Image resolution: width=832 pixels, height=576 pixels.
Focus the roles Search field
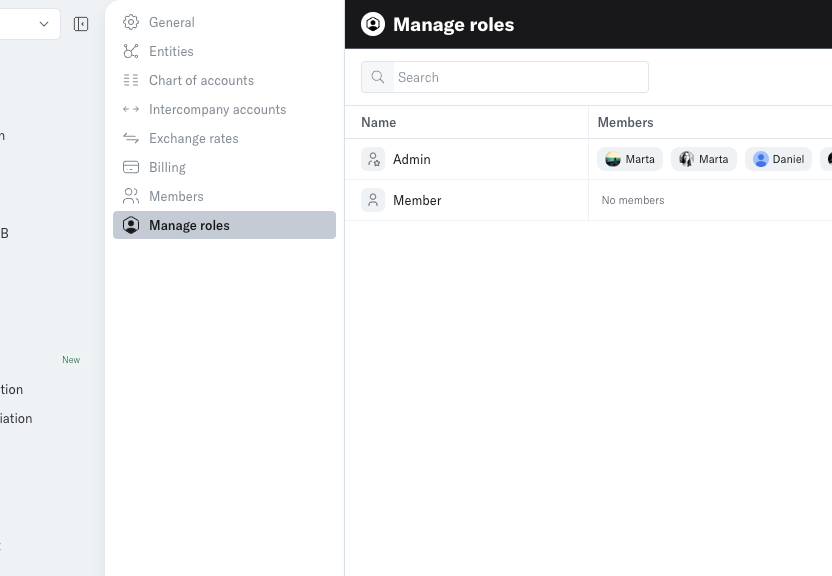pos(519,77)
